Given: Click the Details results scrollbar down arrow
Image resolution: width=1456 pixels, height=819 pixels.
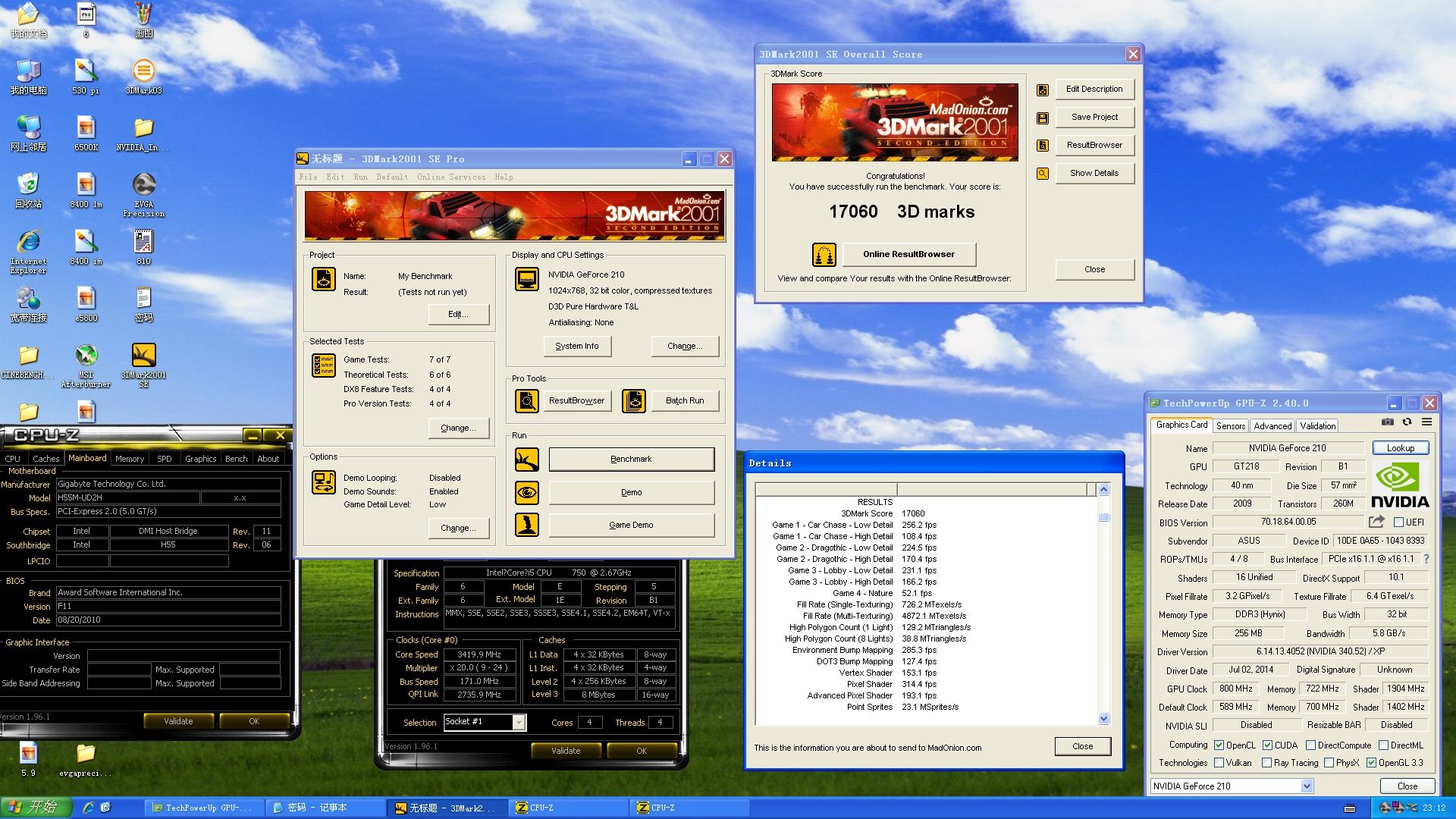Looking at the screenshot, I should [1103, 719].
